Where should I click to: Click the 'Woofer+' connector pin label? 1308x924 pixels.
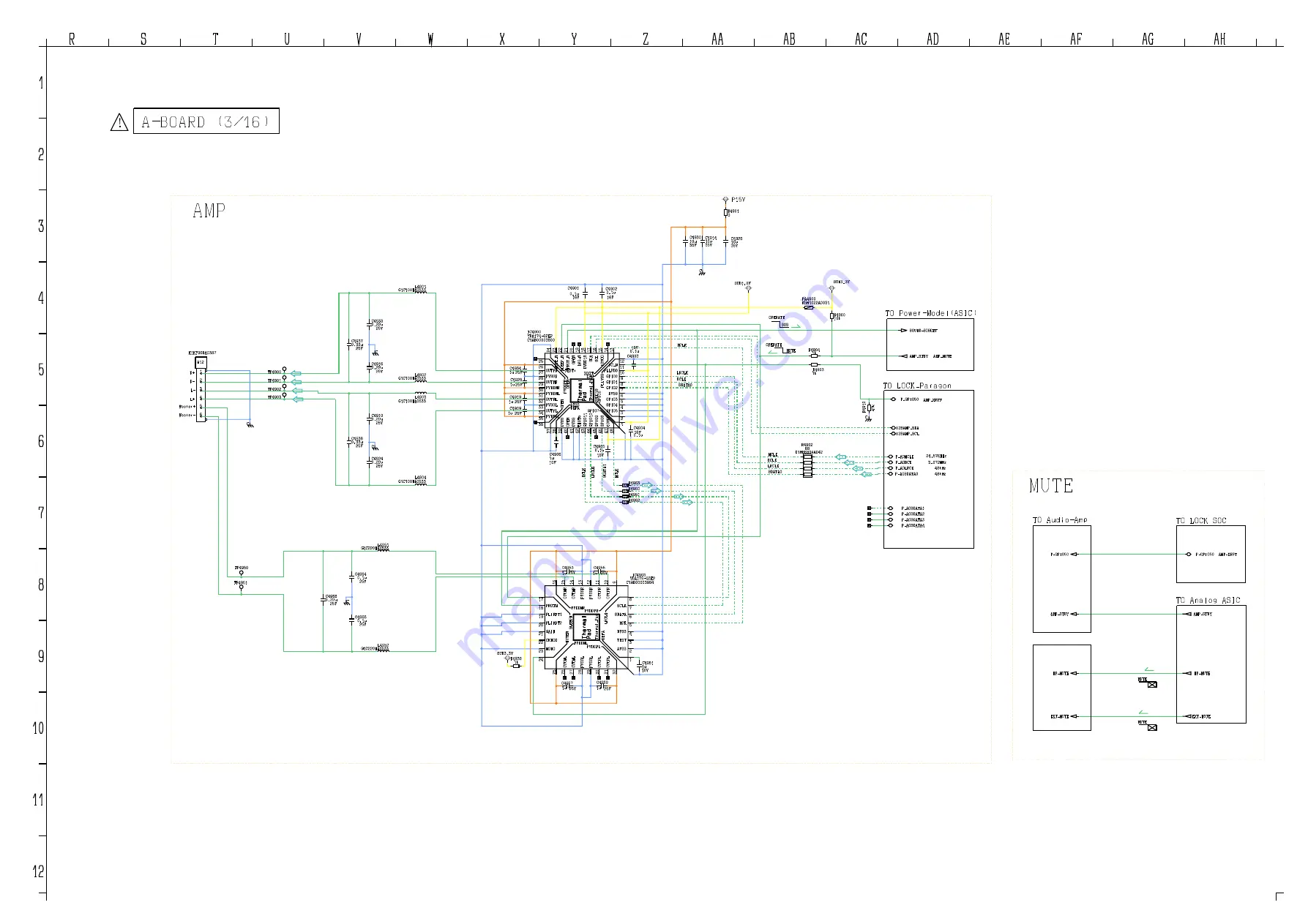[x=187, y=407]
